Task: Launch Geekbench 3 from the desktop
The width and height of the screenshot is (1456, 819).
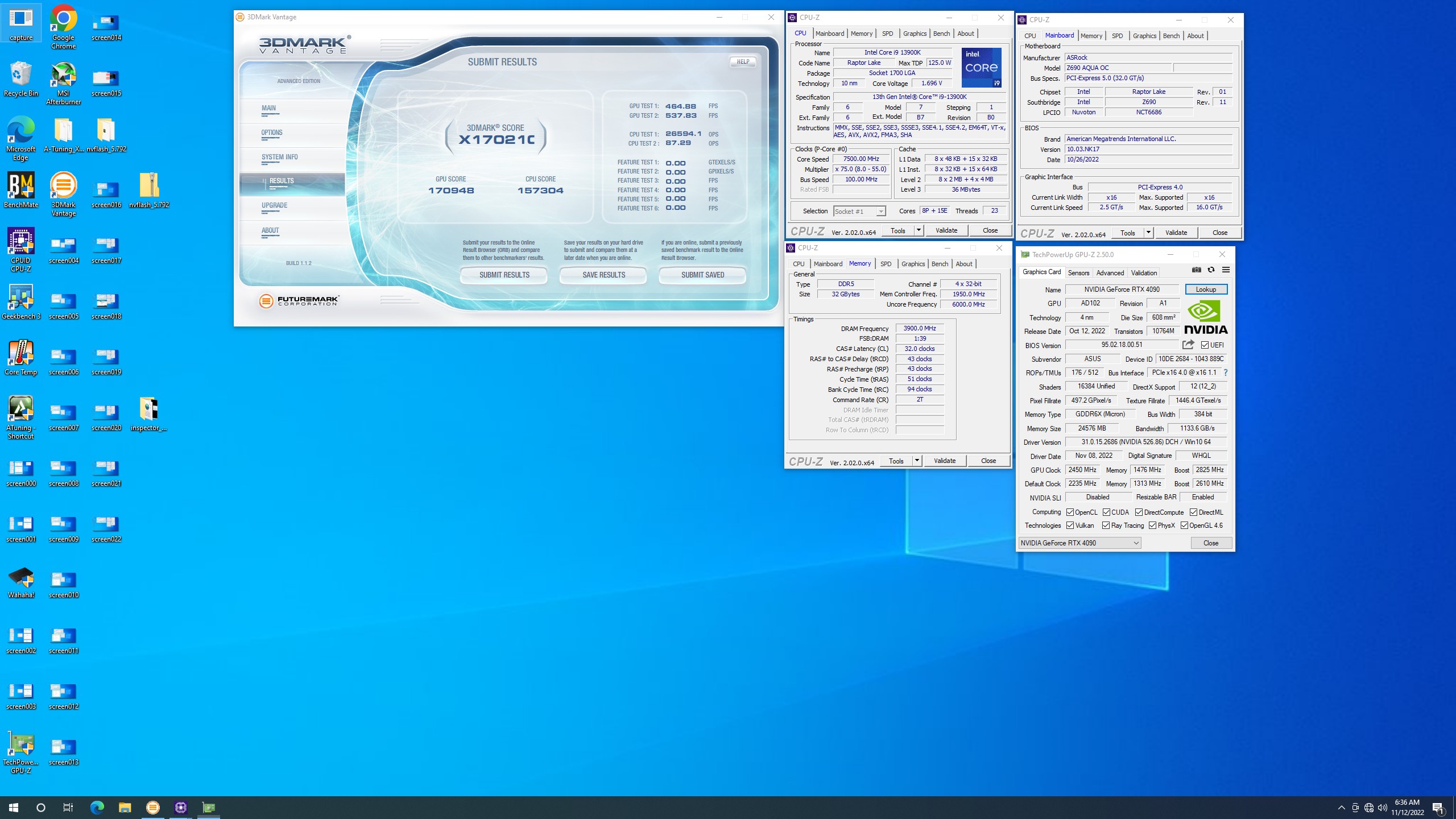Action: click(x=21, y=301)
